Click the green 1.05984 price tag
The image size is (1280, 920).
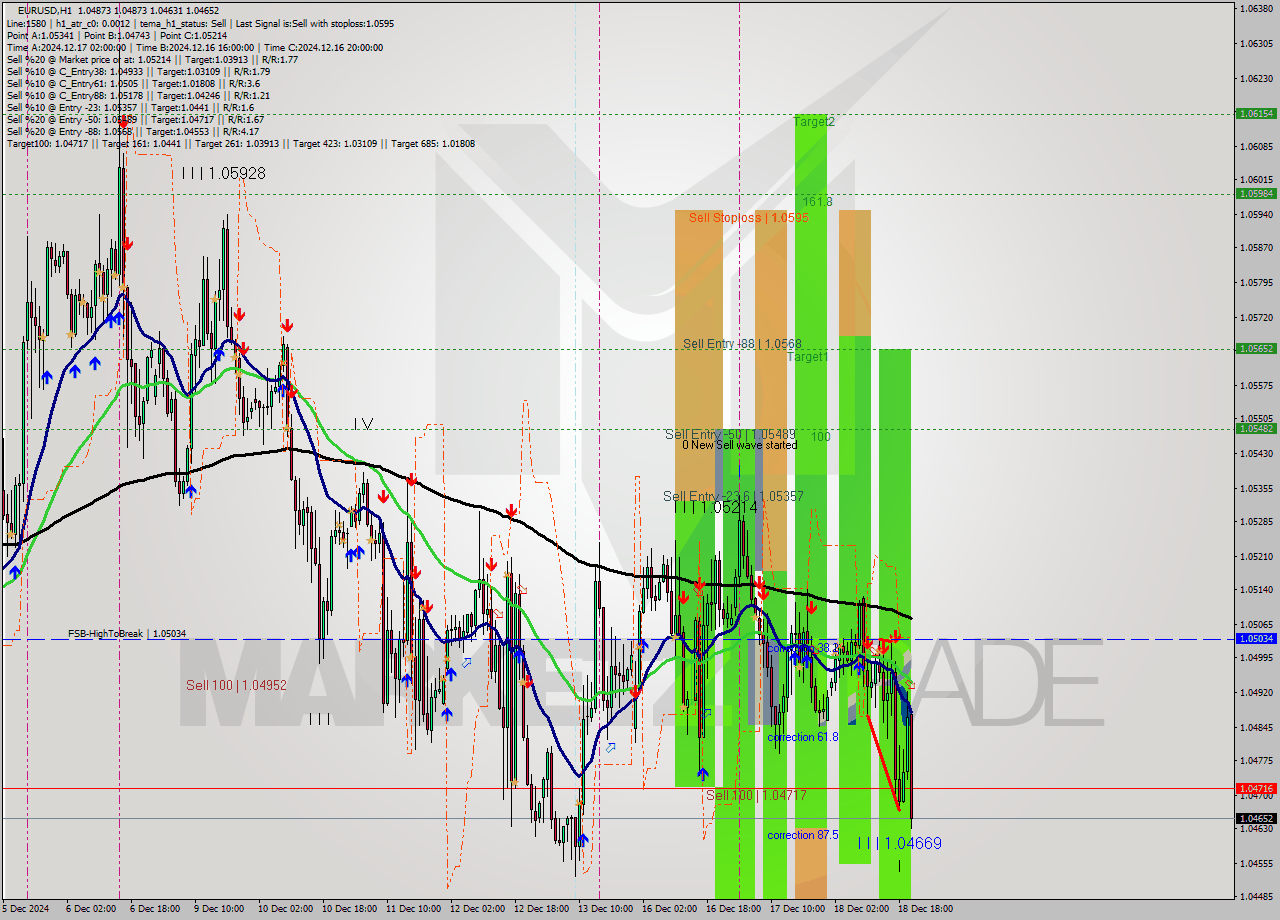pyautogui.click(x=1256, y=194)
